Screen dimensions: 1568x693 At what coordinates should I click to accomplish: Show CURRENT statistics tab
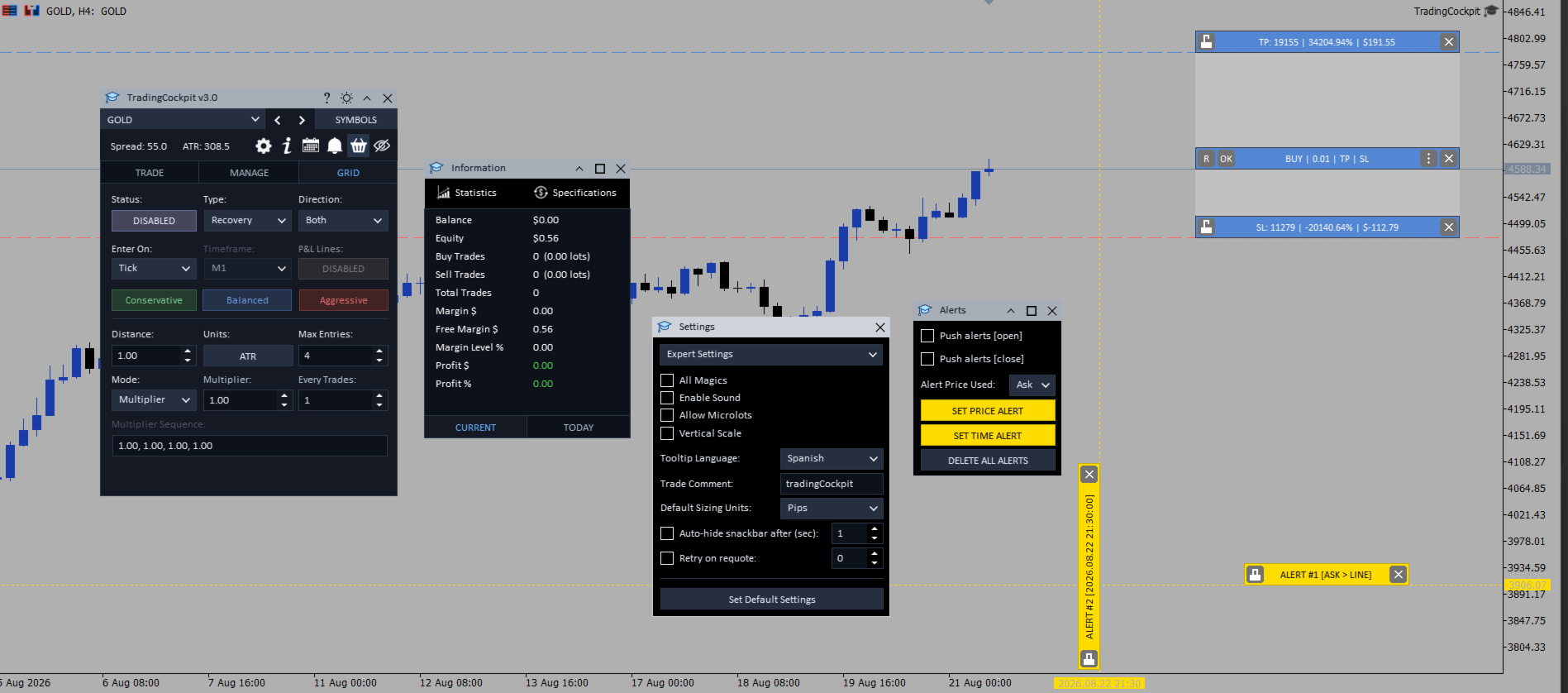coord(475,428)
